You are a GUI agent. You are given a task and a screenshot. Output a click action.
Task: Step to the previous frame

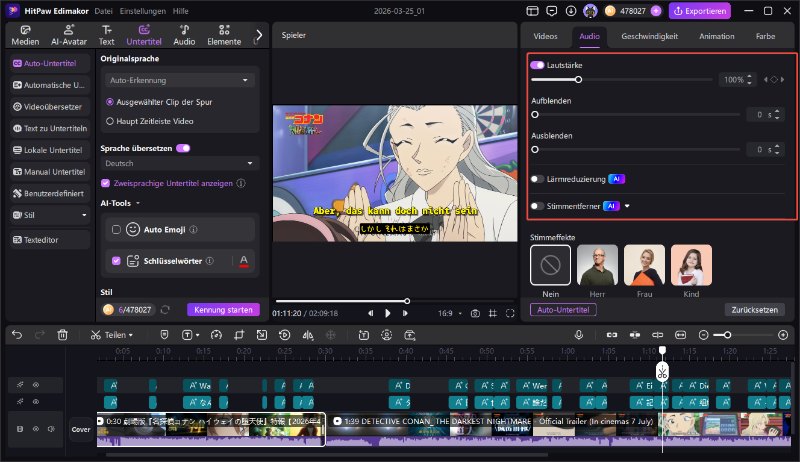click(370, 313)
